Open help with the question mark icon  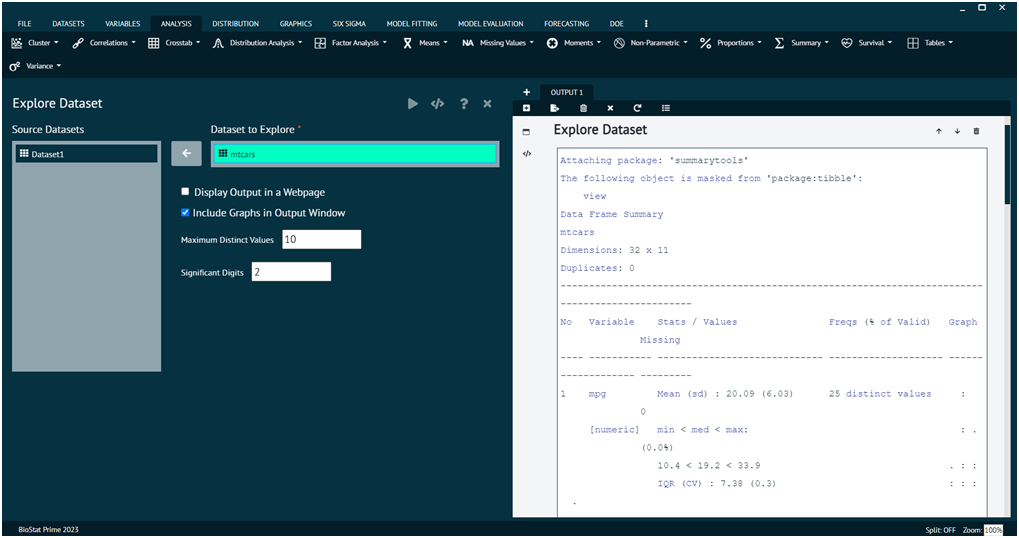tap(463, 103)
